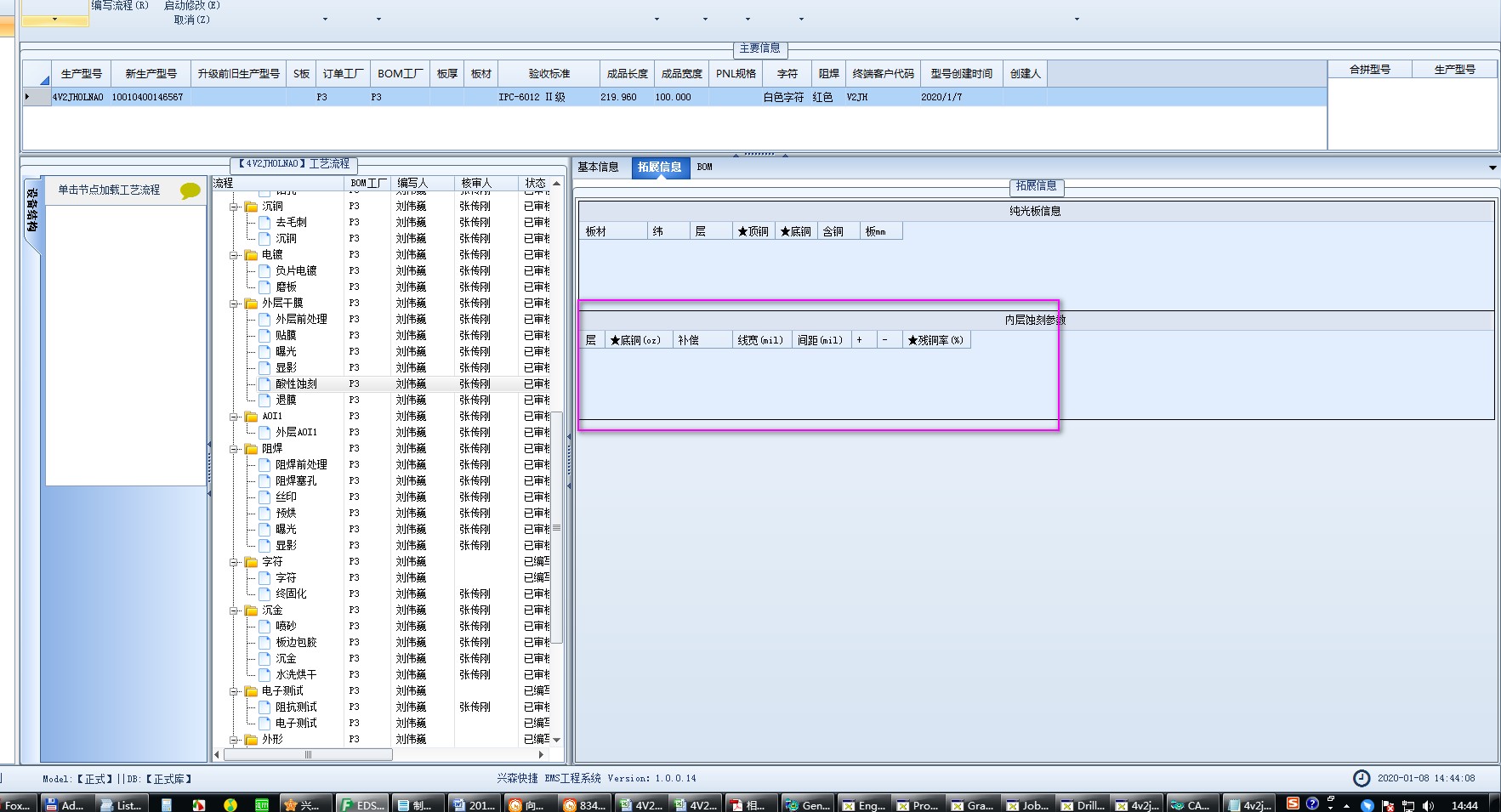Viewport: 1501px width, 812px height.
Task: Open the BOM tab
Action: point(704,167)
